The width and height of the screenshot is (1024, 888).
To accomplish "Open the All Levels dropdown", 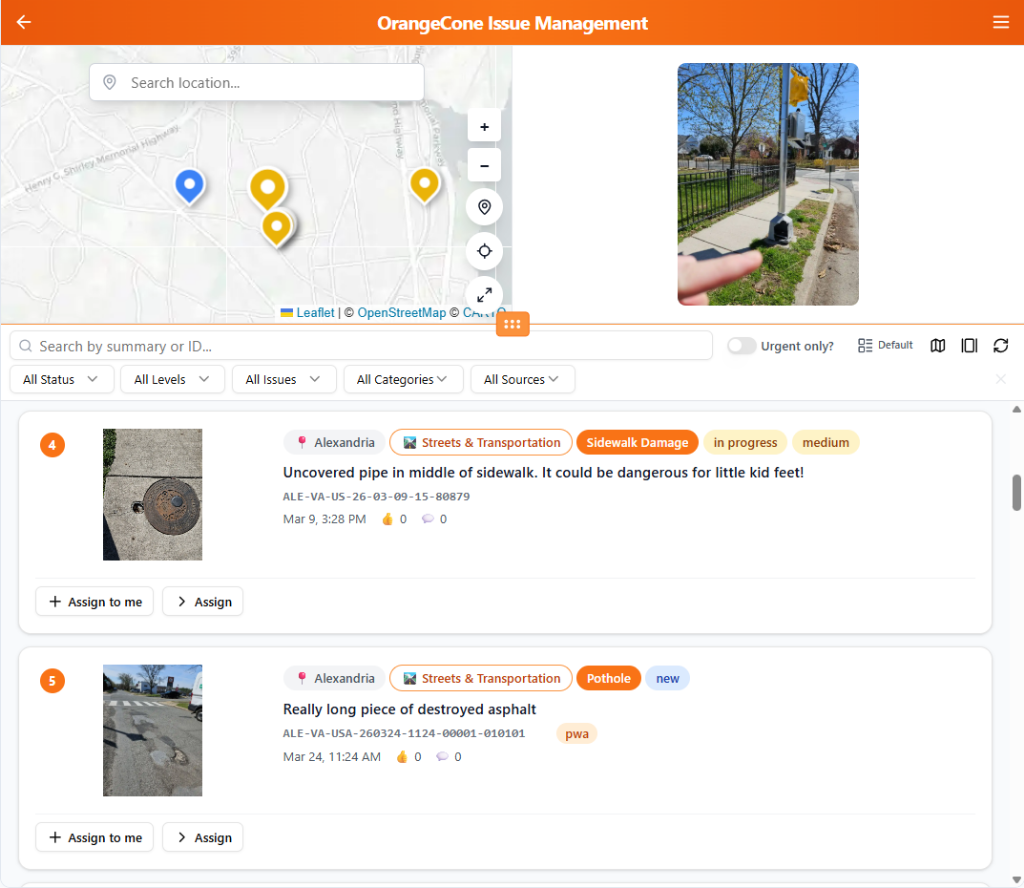I will point(172,379).
